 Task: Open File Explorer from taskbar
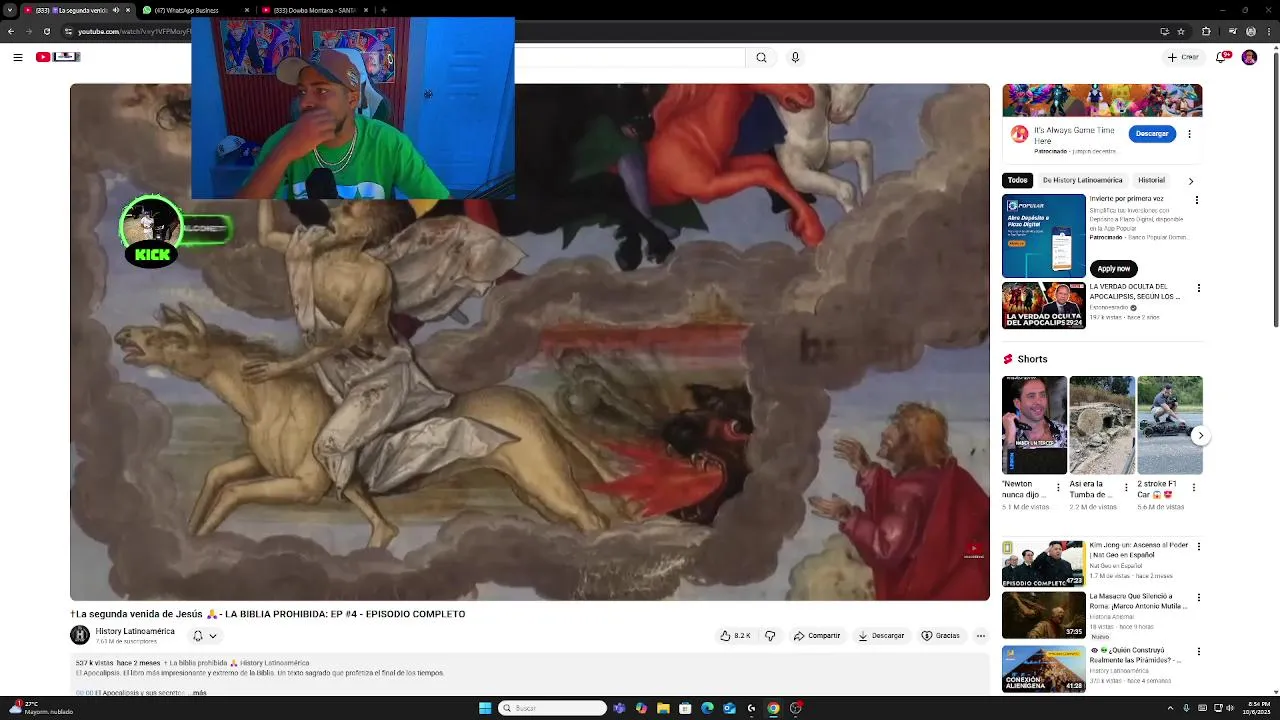click(x=663, y=708)
